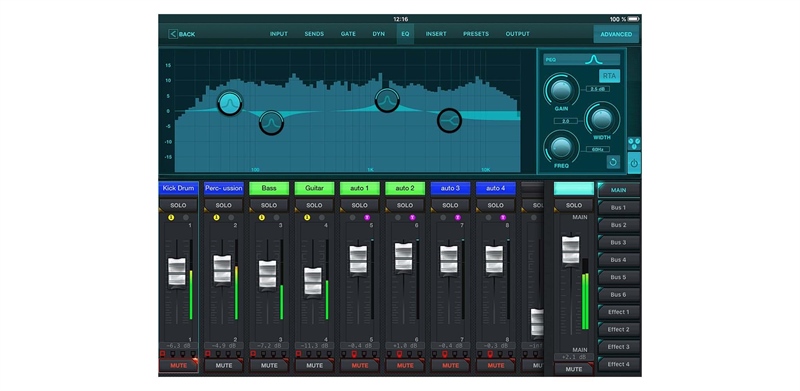Viewport: 800px width, 391px height.
Task: Select the Bus 4 mix
Action: tap(618, 260)
